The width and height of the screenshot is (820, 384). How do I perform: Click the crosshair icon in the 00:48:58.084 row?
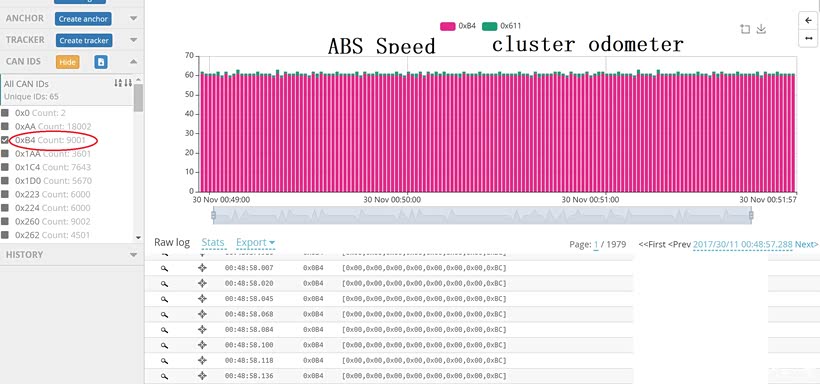[202, 330]
